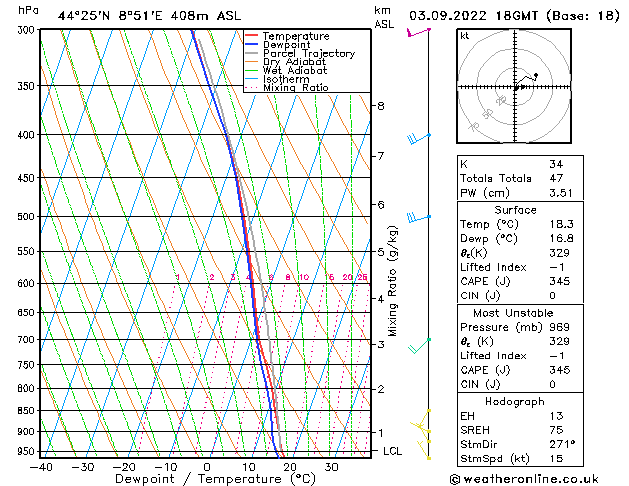629x486 pixels.
Task: Click the yellow wind barb near 900 hPa
Action: [x=420, y=426]
